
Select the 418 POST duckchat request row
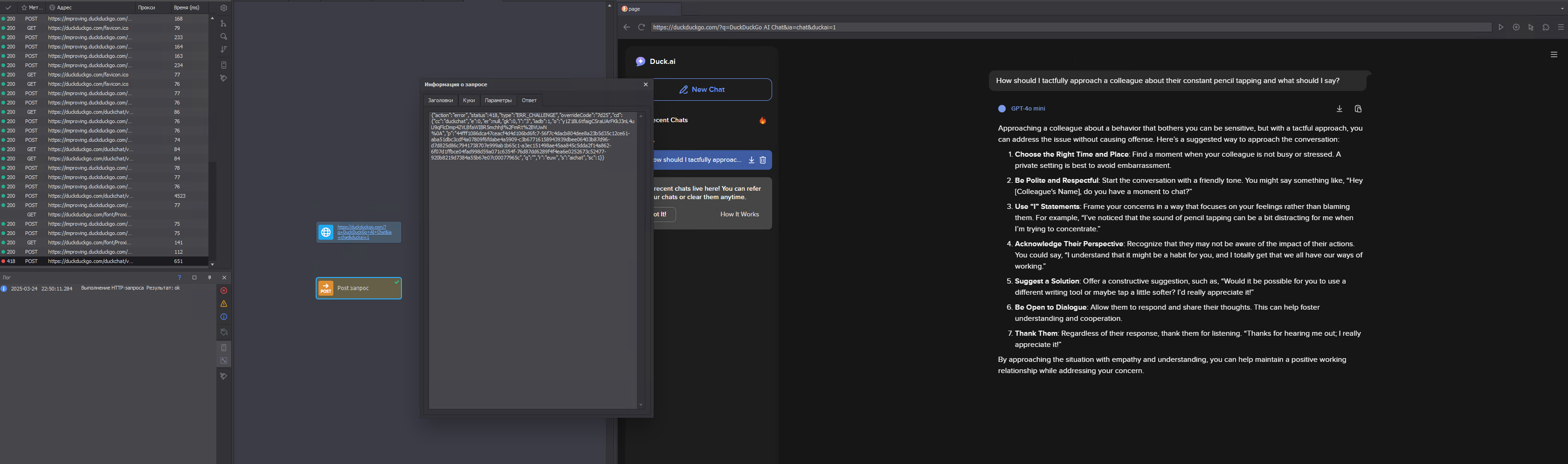(x=105, y=261)
